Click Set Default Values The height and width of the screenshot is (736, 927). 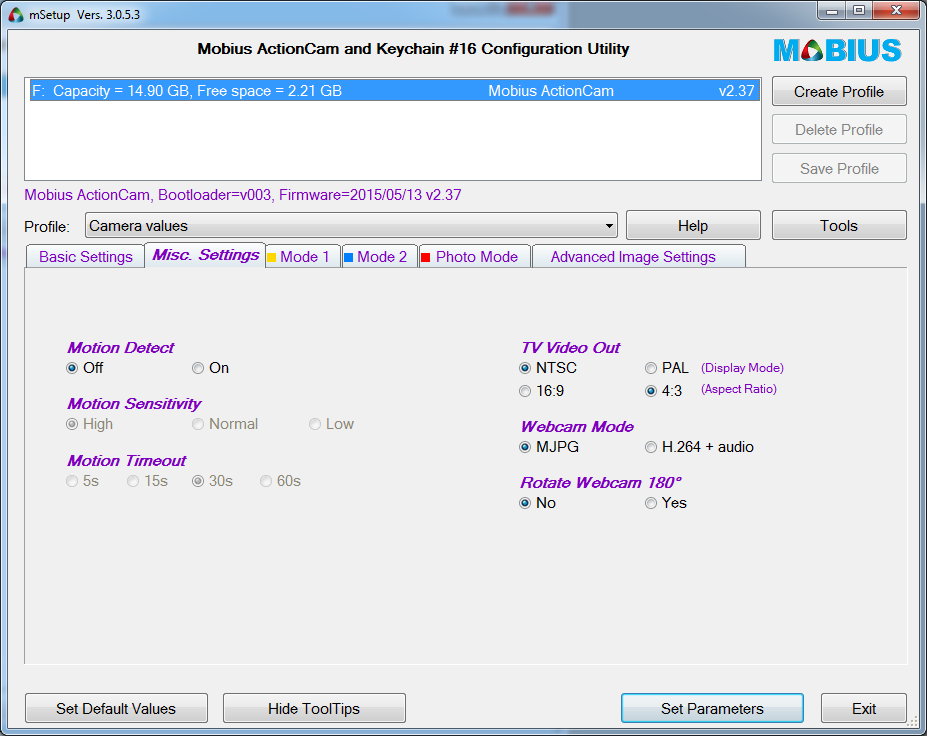[116, 708]
